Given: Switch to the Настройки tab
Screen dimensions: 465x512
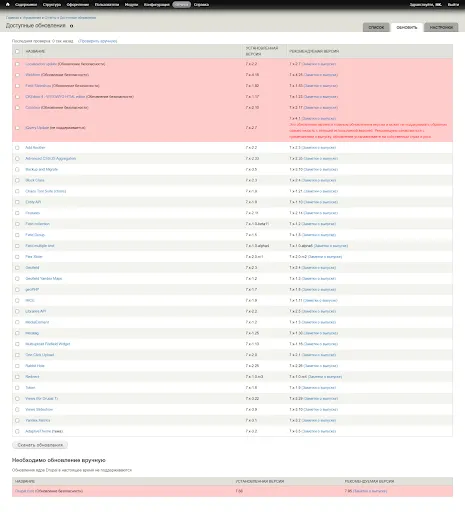Looking at the screenshot, I should 441,27.
